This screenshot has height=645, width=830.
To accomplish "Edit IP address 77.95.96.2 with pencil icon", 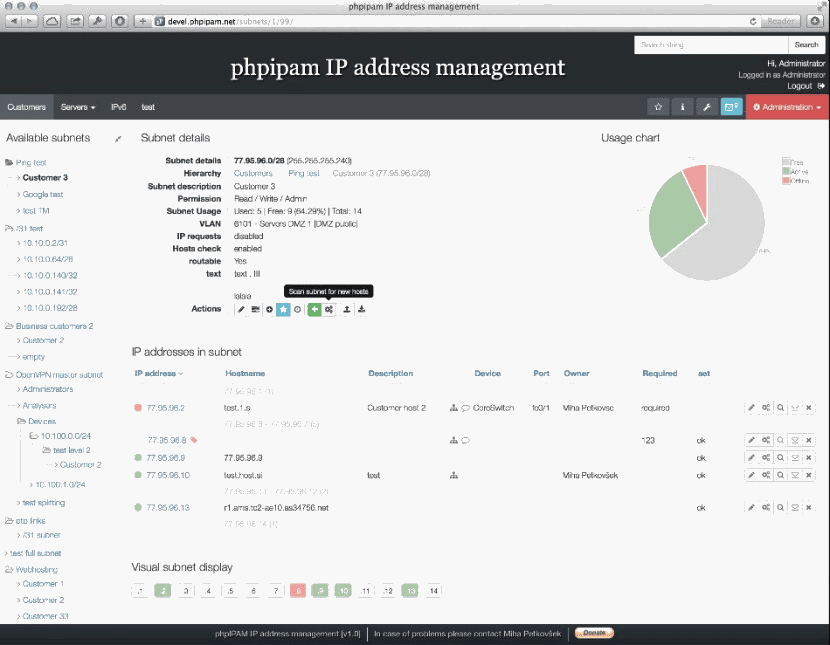I will [751, 408].
